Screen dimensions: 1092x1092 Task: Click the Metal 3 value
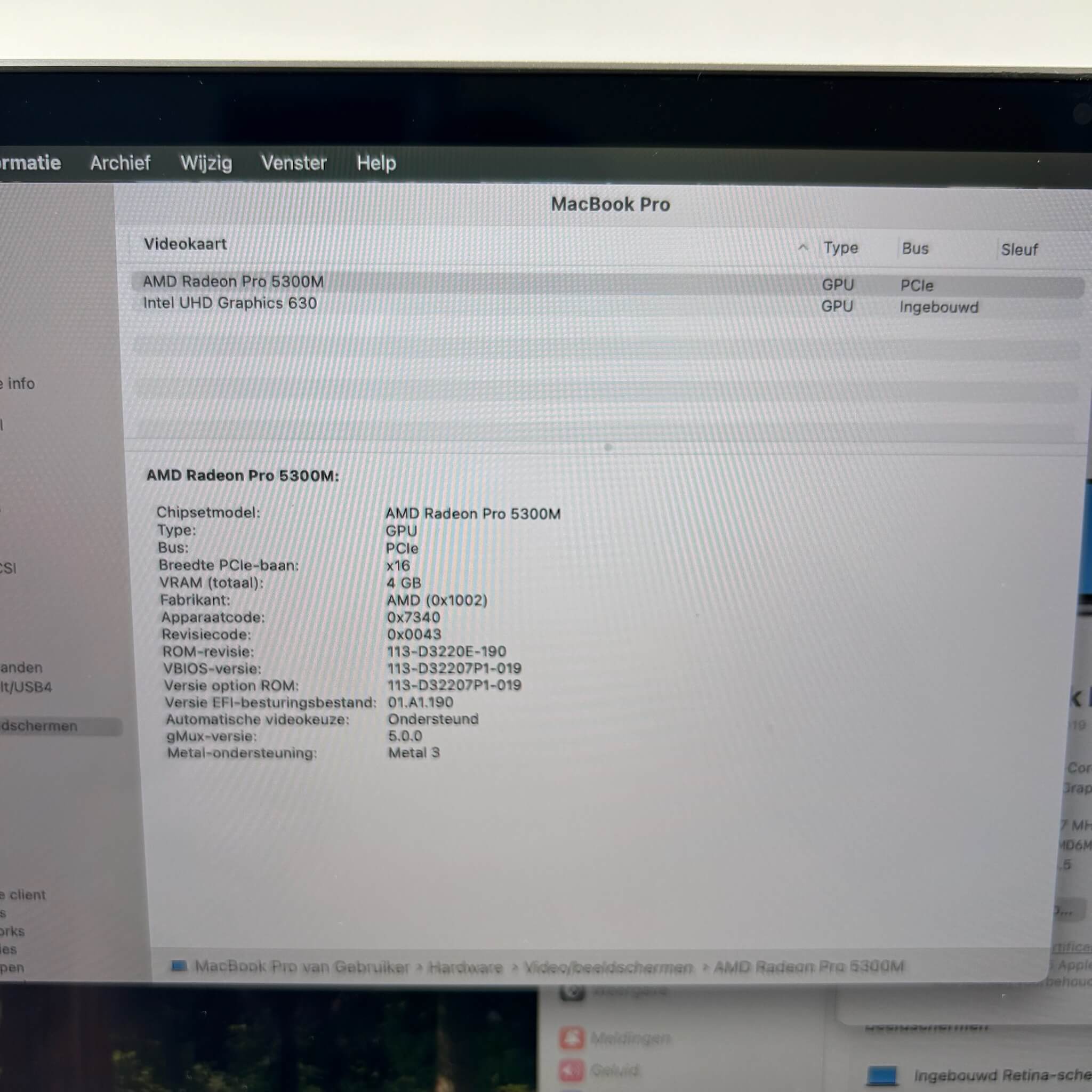pyautogui.click(x=414, y=752)
